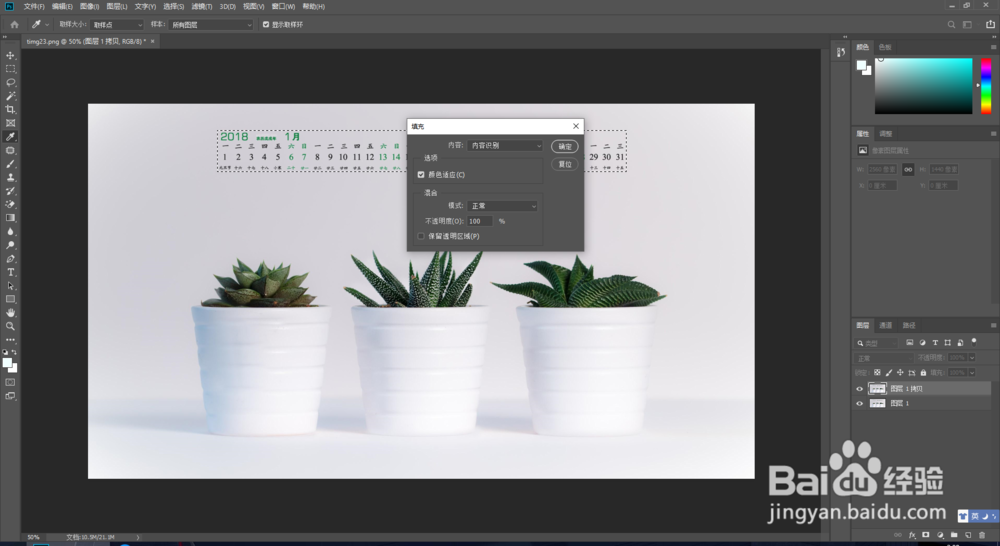
Task: Open the Contents dropdown in Fill dialog
Action: tap(505, 145)
